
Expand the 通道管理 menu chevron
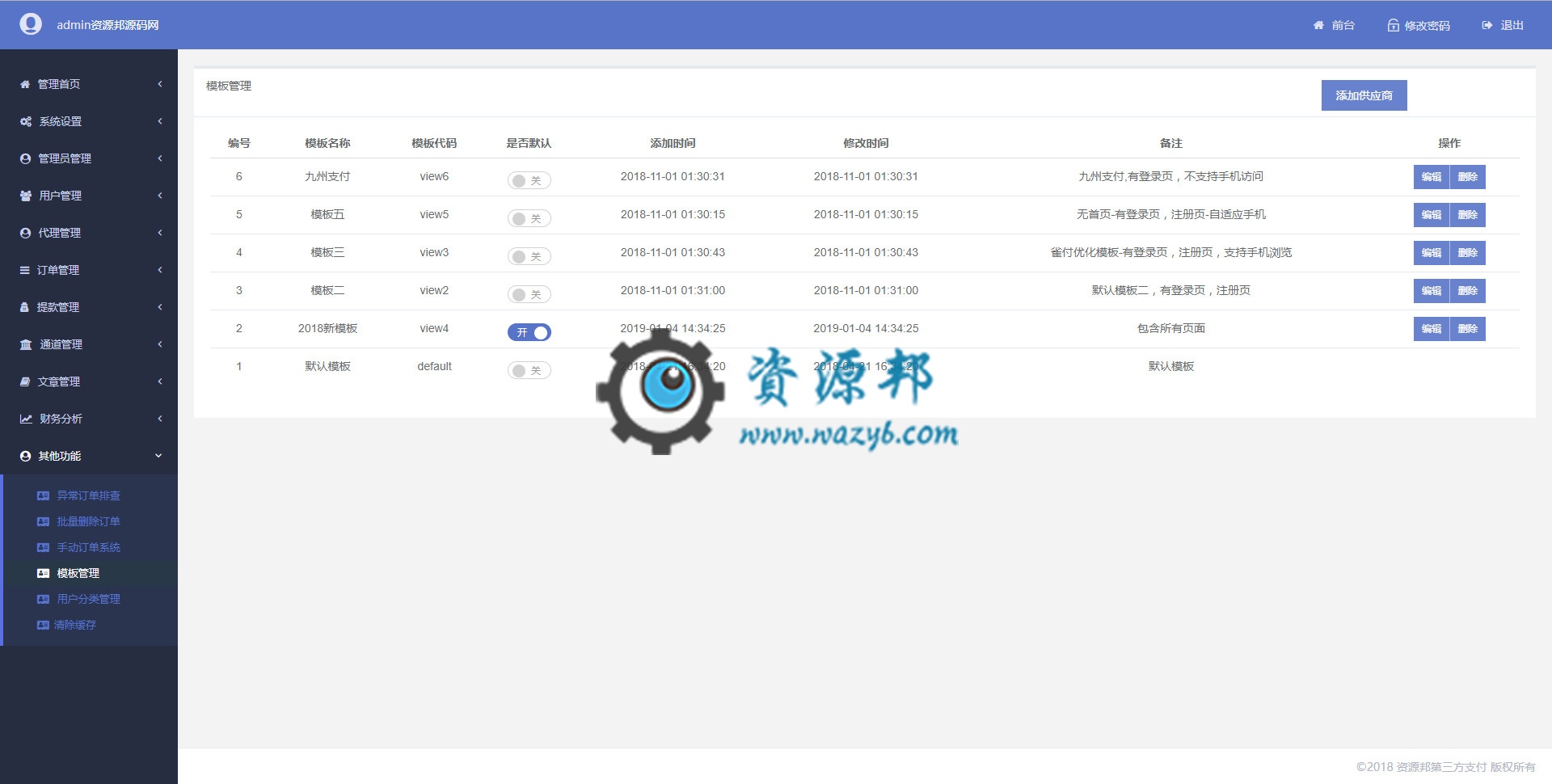click(160, 344)
